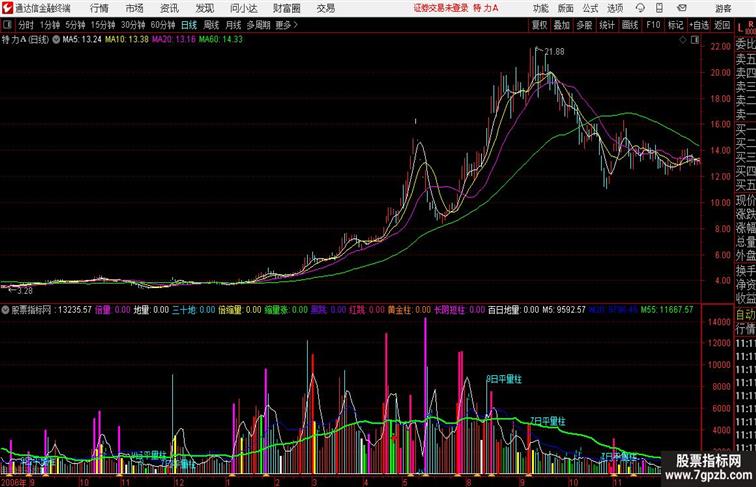Switch to the 30分钟 period tab
This screenshot has height=487, width=756.
(x=133, y=25)
